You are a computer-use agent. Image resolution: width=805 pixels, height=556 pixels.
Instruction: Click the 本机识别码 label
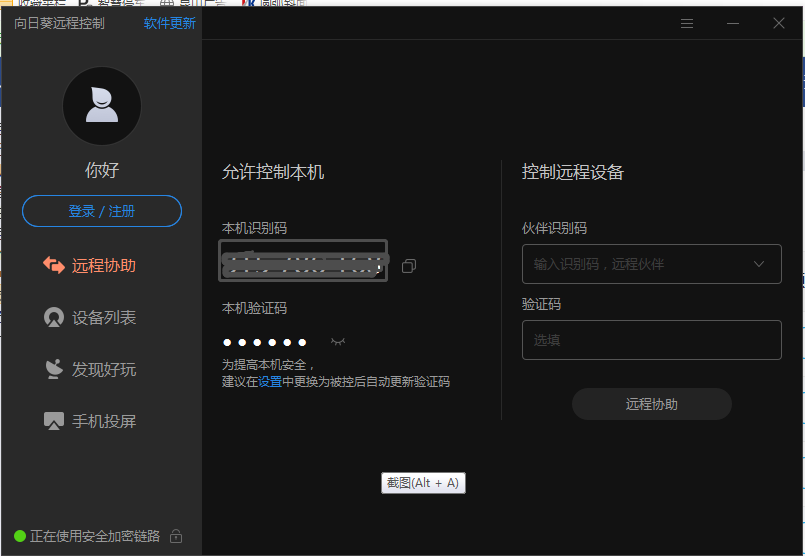coord(254,228)
